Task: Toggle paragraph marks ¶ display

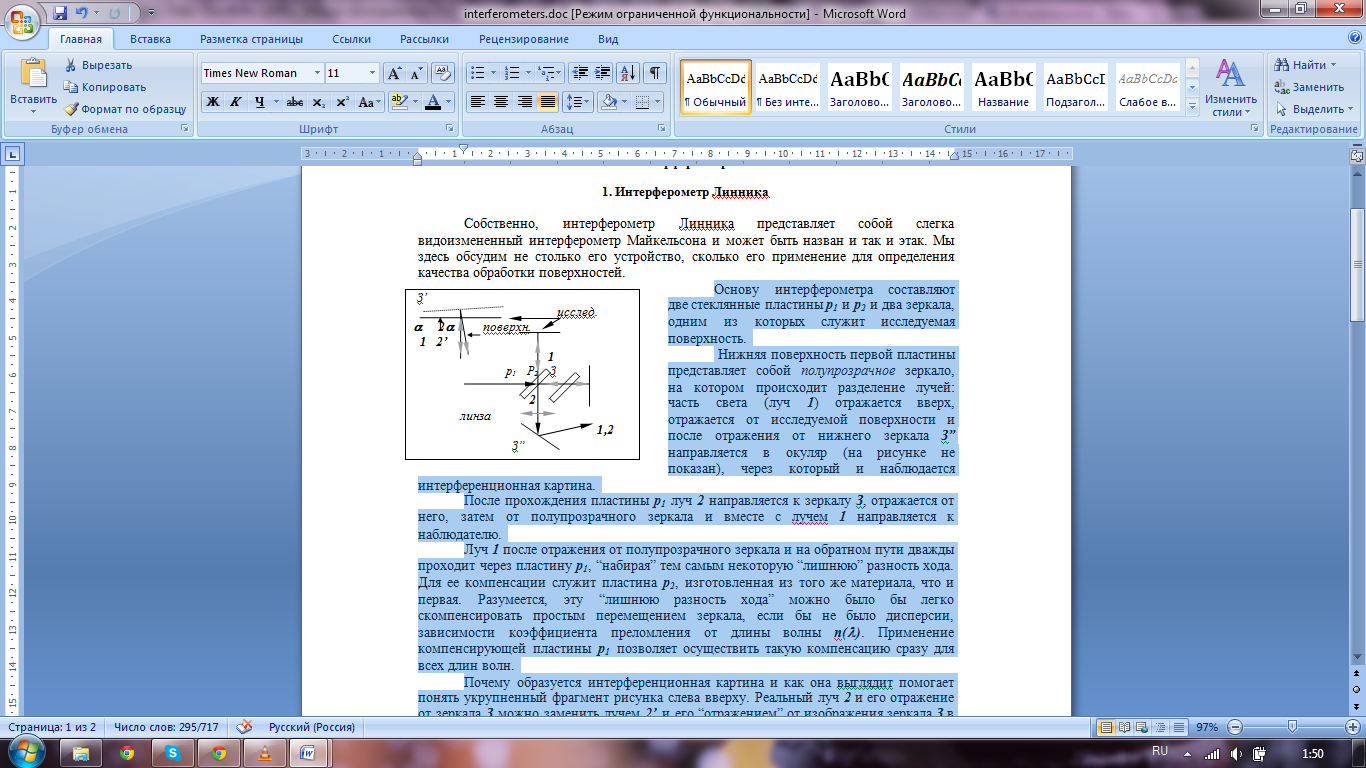Action: (655, 73)
